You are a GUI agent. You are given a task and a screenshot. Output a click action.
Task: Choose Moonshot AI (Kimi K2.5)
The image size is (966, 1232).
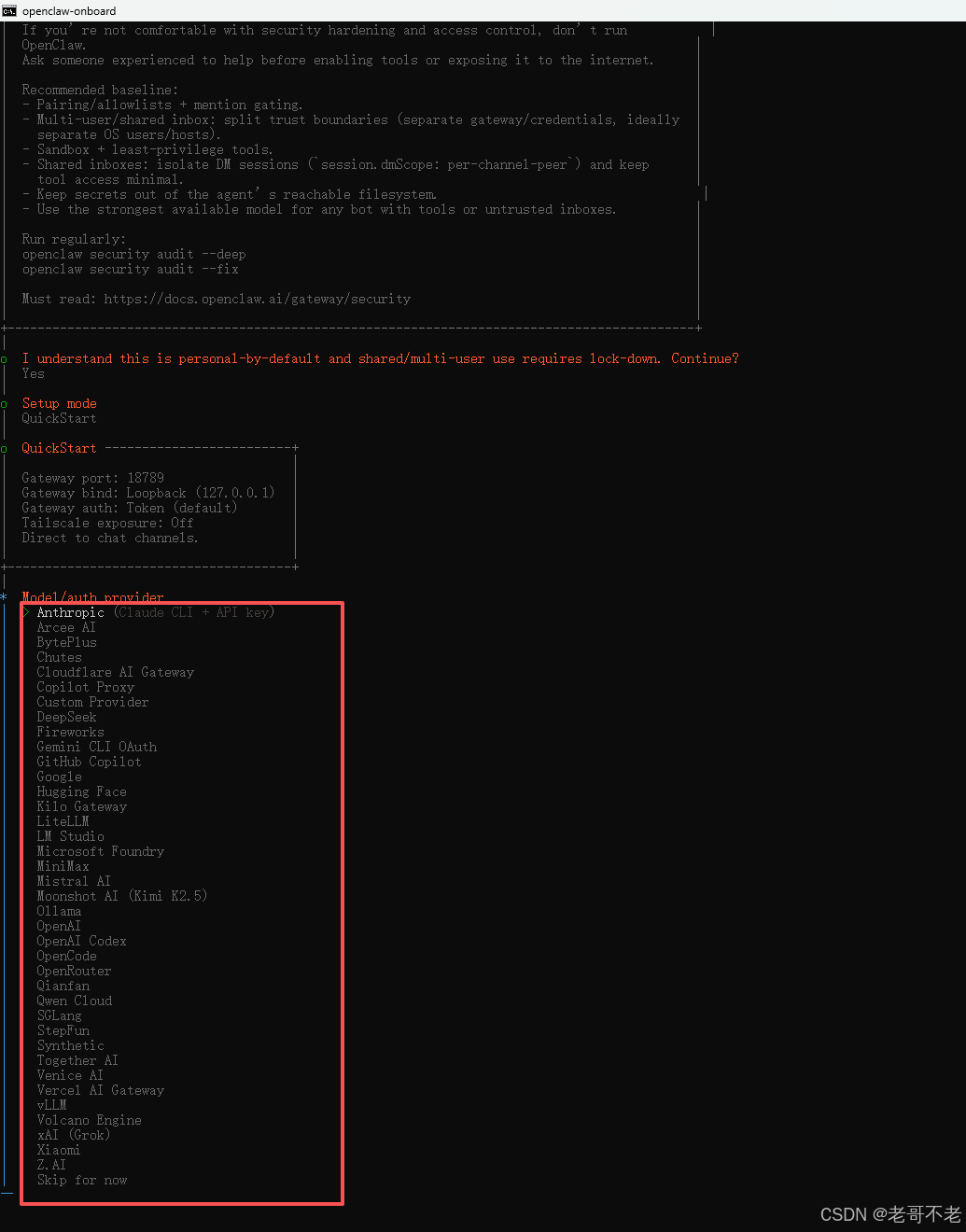pos(122,896)
